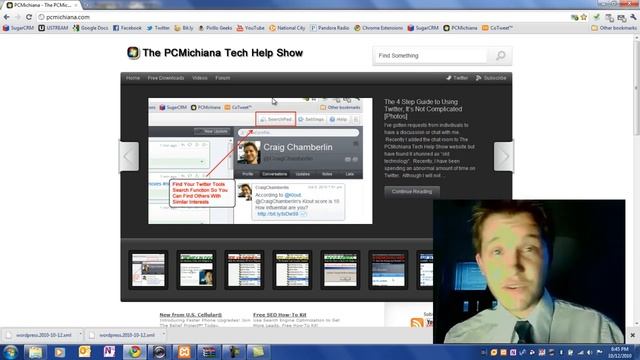Open Chrome's wrench settings menu
This screenshot has width=640, height=360.
(x=633, y=18)
